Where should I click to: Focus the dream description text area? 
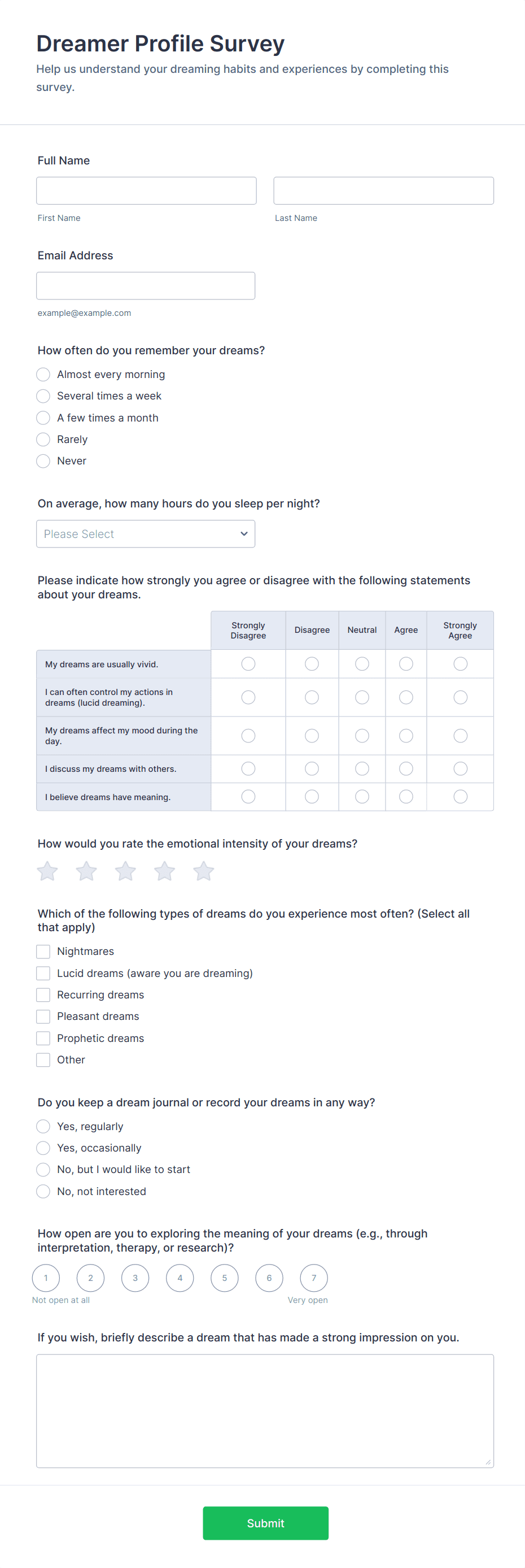(265, 1410)
